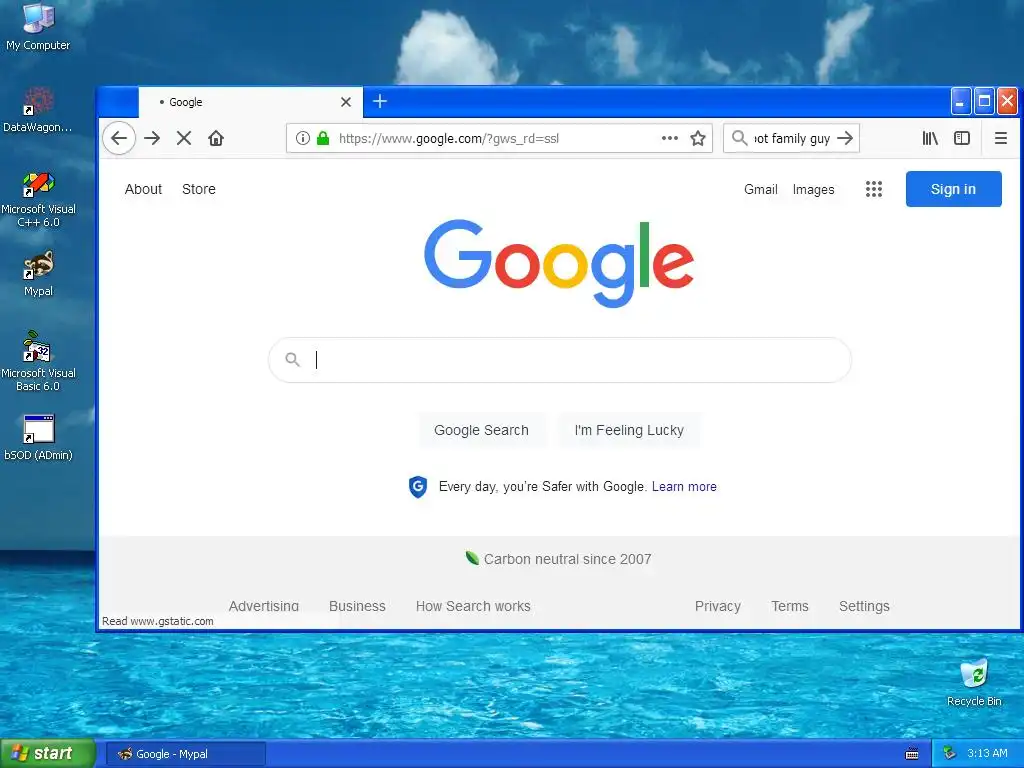This screenshot has height=768, width=1024.
Task: Minimize the Mypal browser window
Action: coord(960,101)
